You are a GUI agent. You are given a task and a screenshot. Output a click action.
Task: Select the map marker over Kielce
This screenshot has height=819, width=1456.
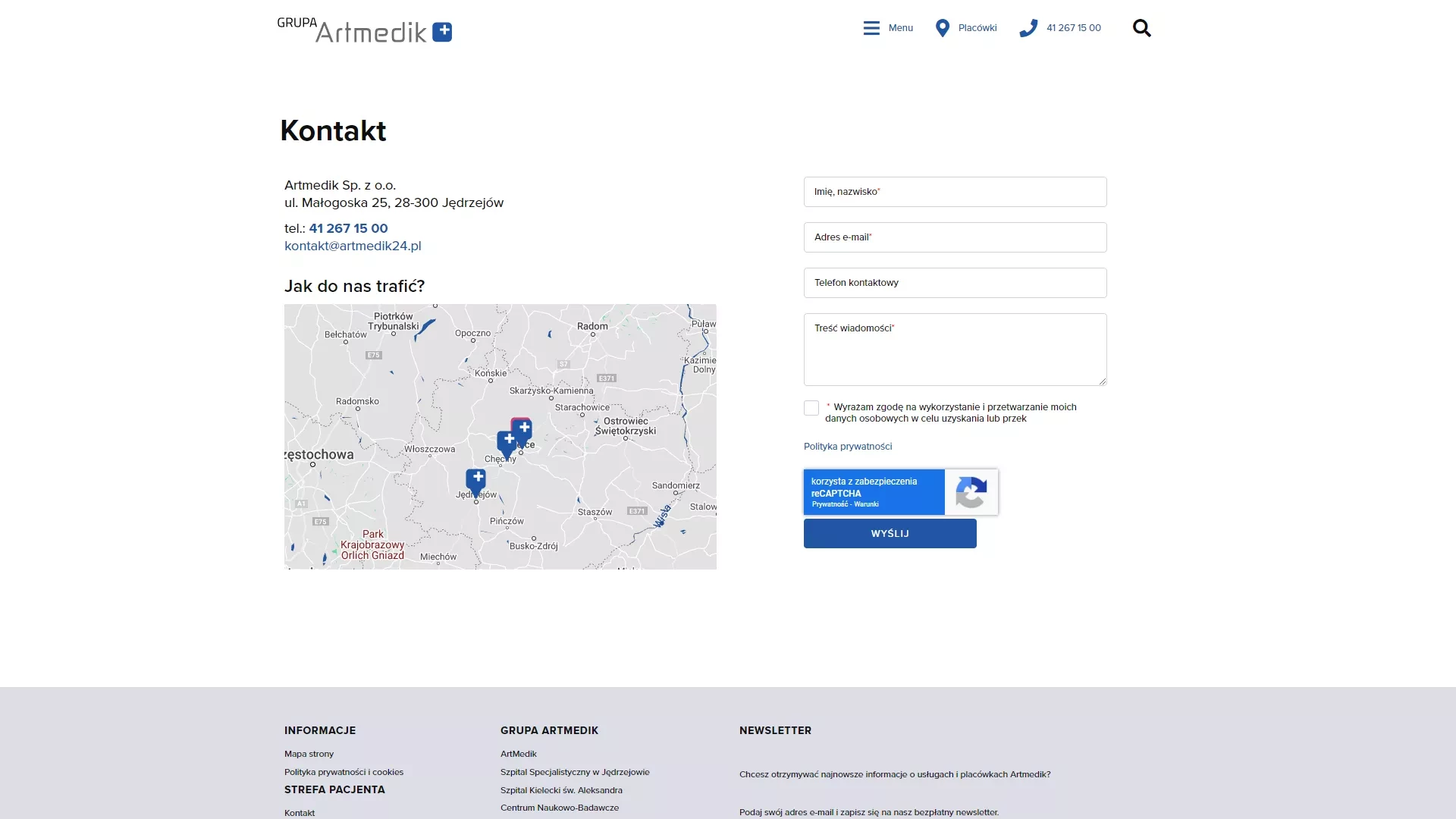click(522, 431)
